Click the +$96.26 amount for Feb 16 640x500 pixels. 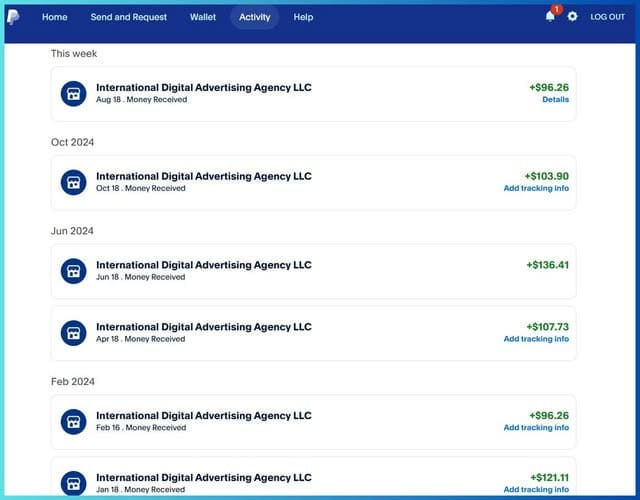549,416
